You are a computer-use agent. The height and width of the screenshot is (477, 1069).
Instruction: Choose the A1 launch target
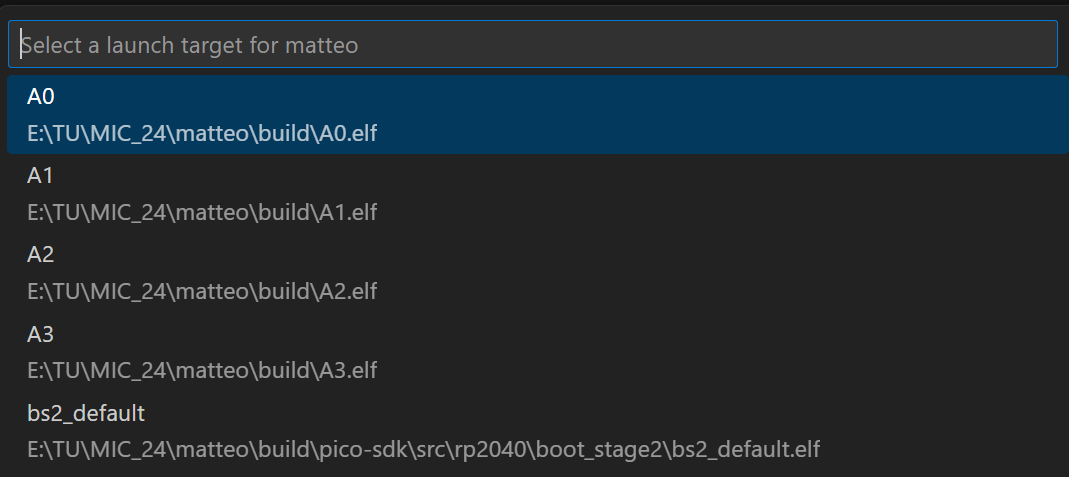point(538,194)
